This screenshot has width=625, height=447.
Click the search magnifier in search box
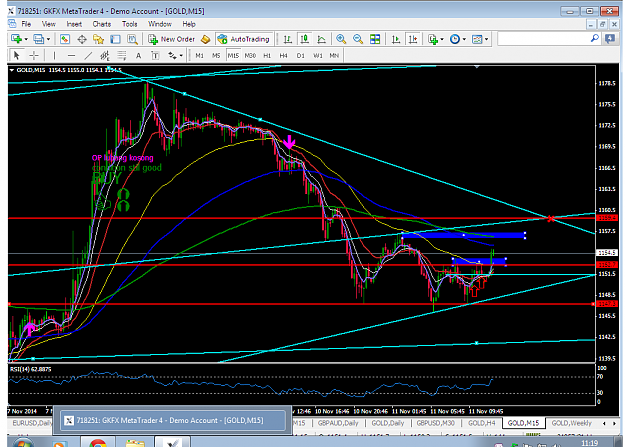pos(594,39)
